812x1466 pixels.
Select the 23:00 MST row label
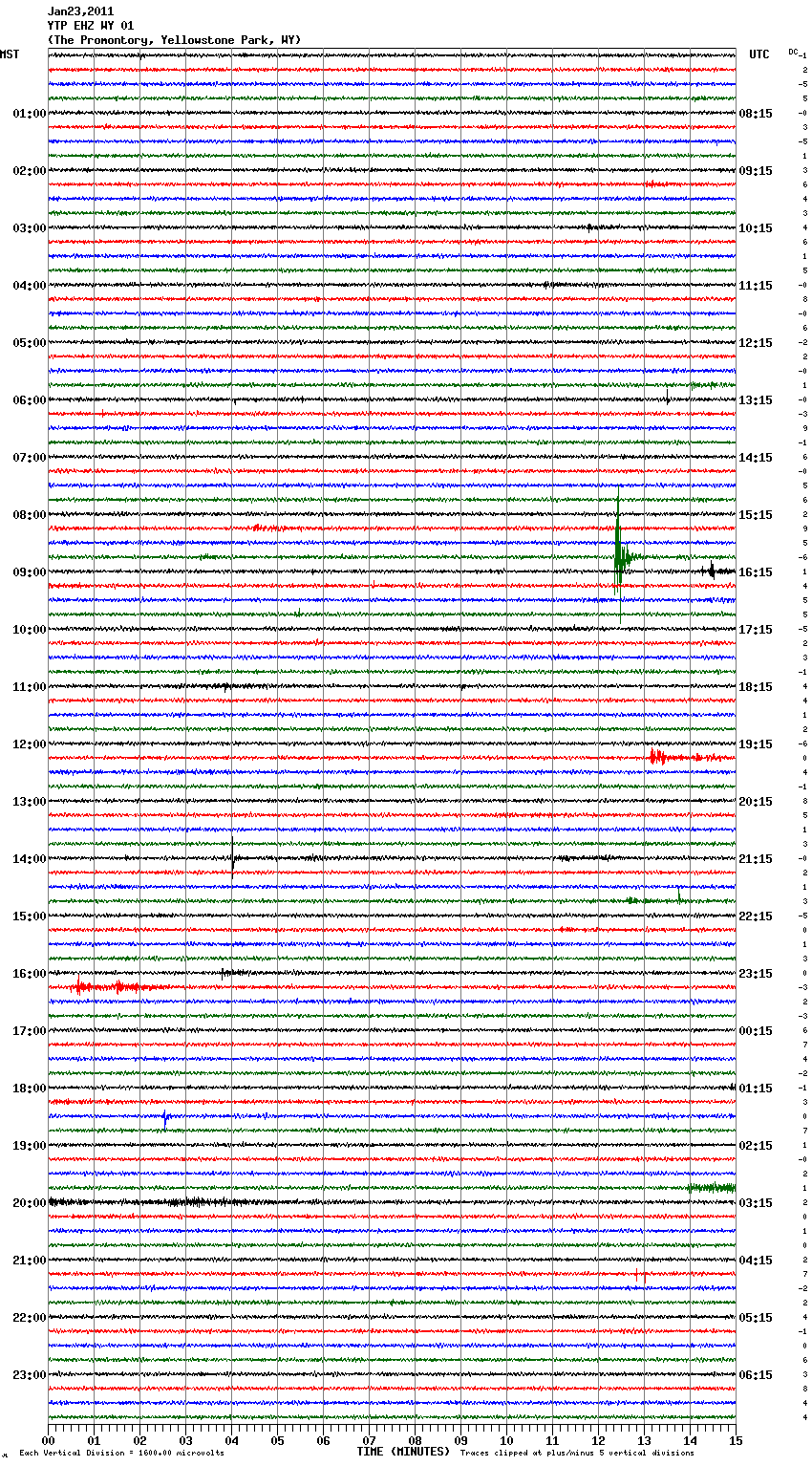click(x=29, y=1375)
